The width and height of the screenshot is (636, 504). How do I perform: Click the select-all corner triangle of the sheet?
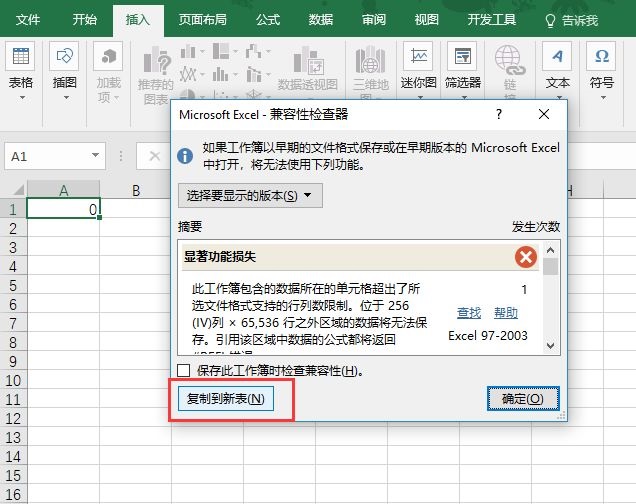pos(18,189)
